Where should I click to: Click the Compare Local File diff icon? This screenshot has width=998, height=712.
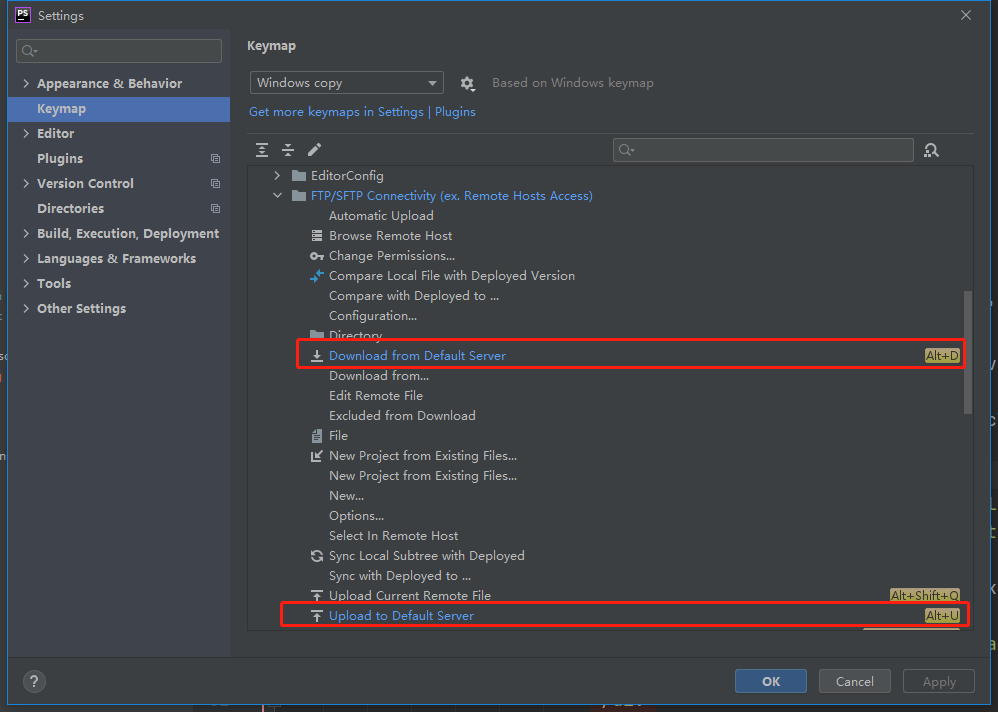pos(316,276)
